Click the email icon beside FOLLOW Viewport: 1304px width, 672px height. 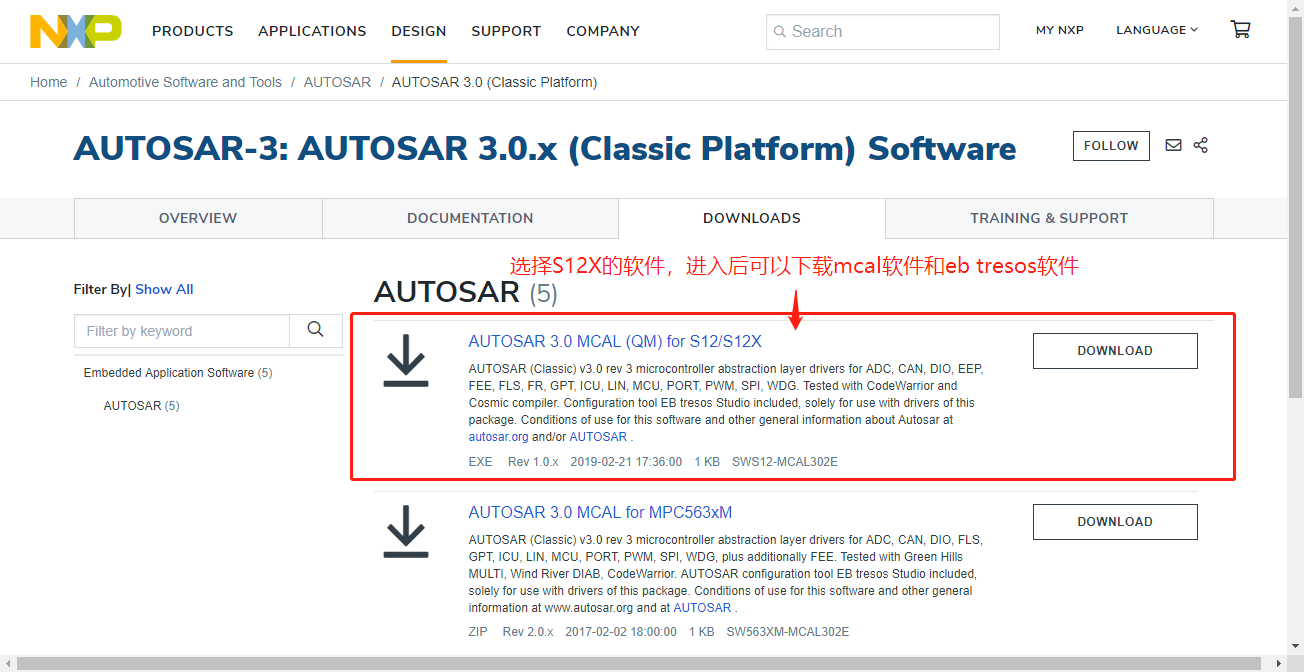(1172, 145)
